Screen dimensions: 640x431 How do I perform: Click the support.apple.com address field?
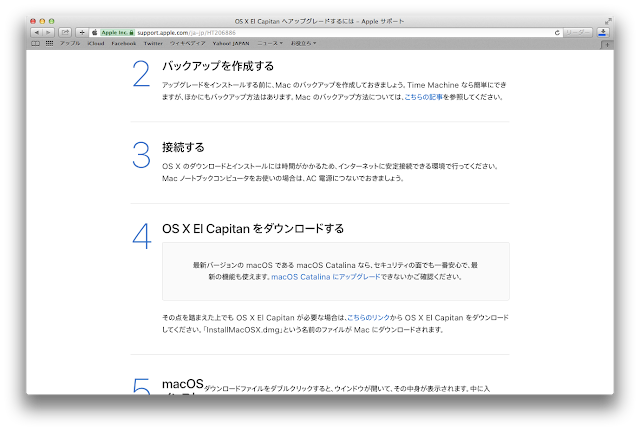[x=325, y=33]
